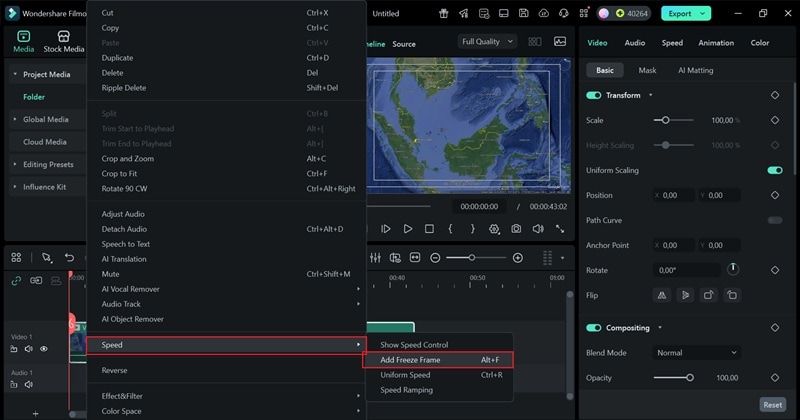Play frame forward using step icon
Viewport: 800px width, 420px height.
386,229
